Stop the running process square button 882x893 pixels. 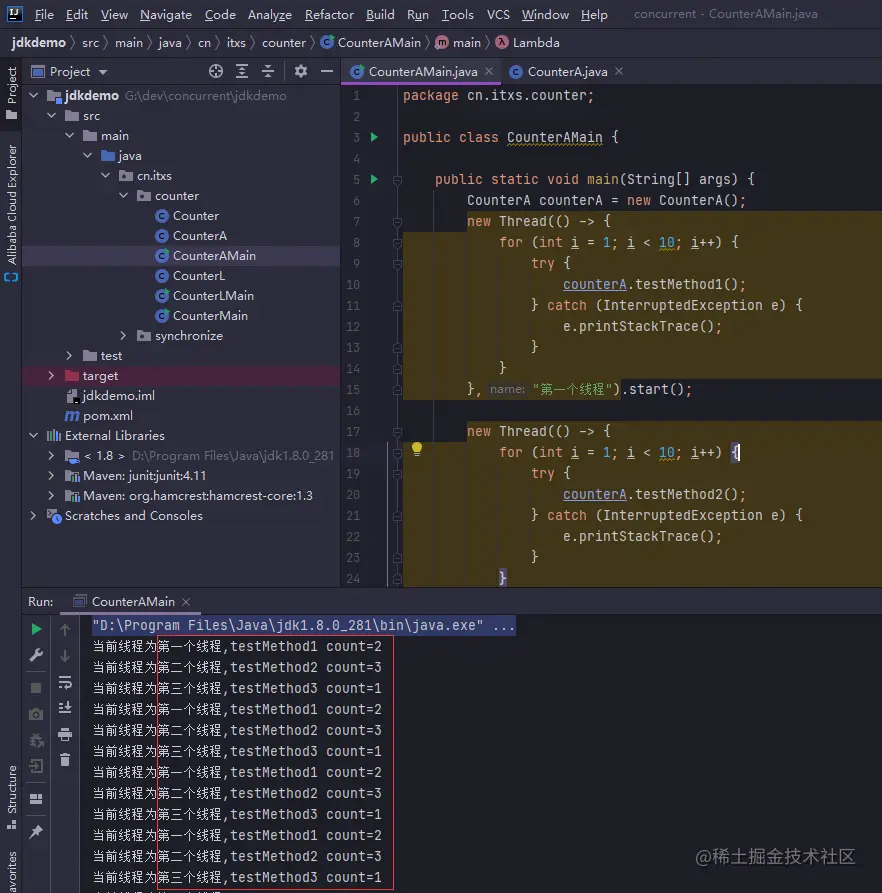pos(36,688)
